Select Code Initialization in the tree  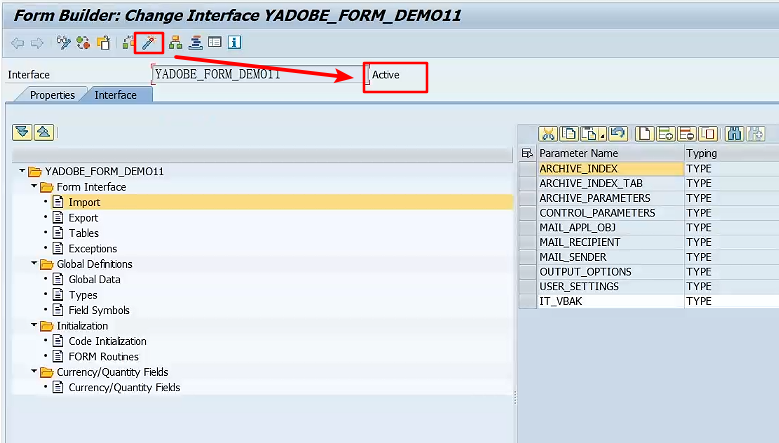(107, 341)
